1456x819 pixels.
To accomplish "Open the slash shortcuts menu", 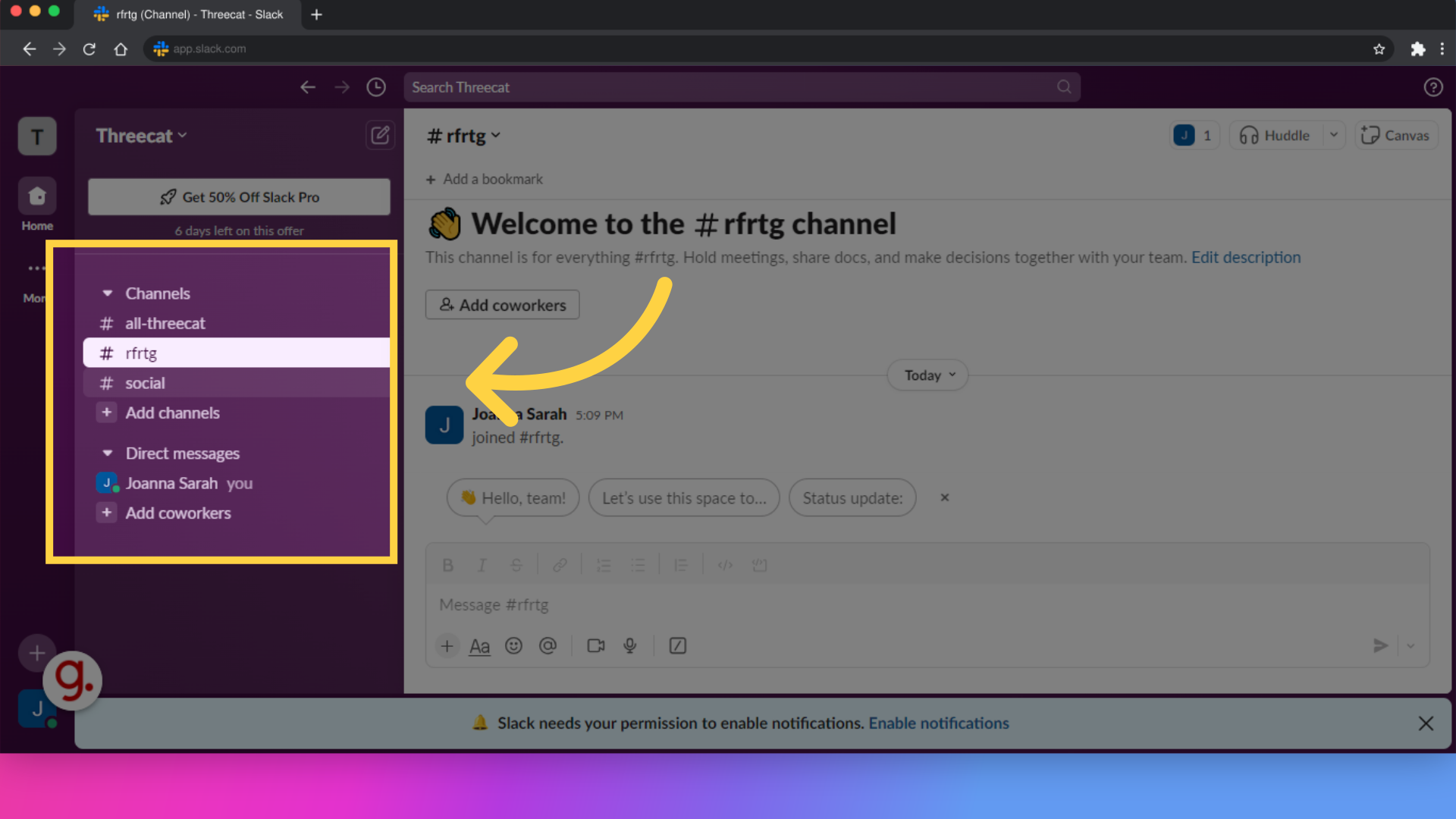I will click(x=677, y=646).
